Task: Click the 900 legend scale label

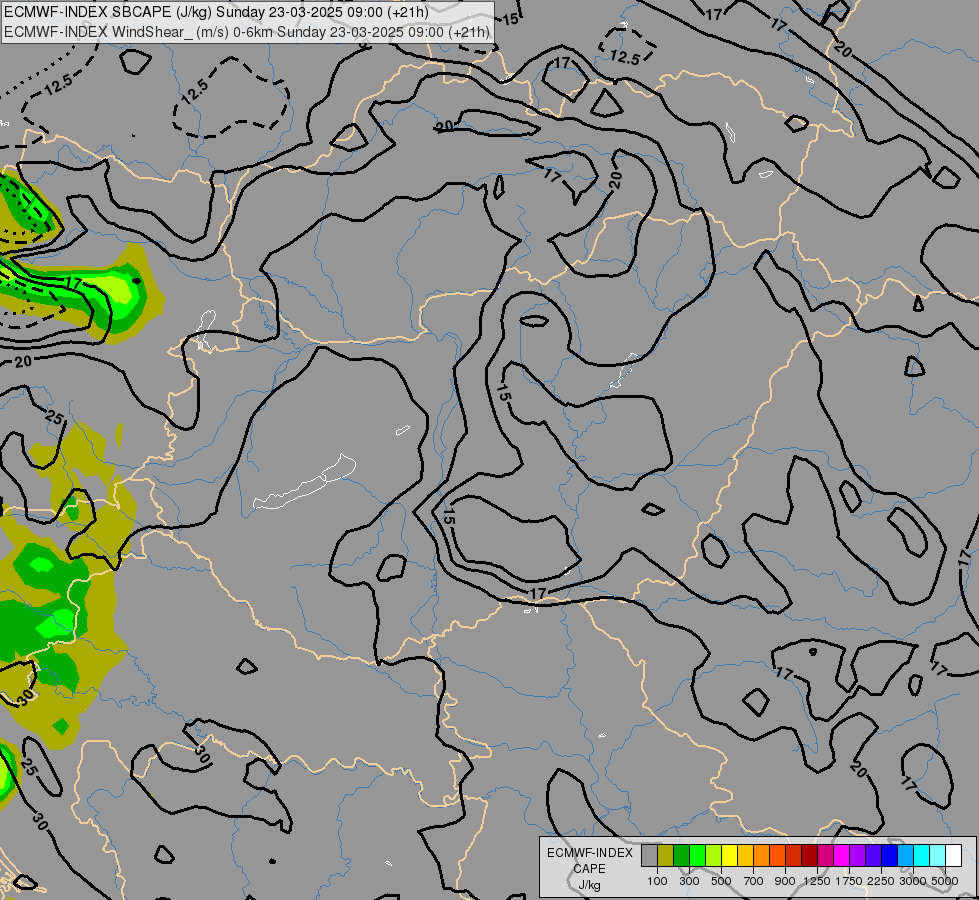Action: [785, 881]
